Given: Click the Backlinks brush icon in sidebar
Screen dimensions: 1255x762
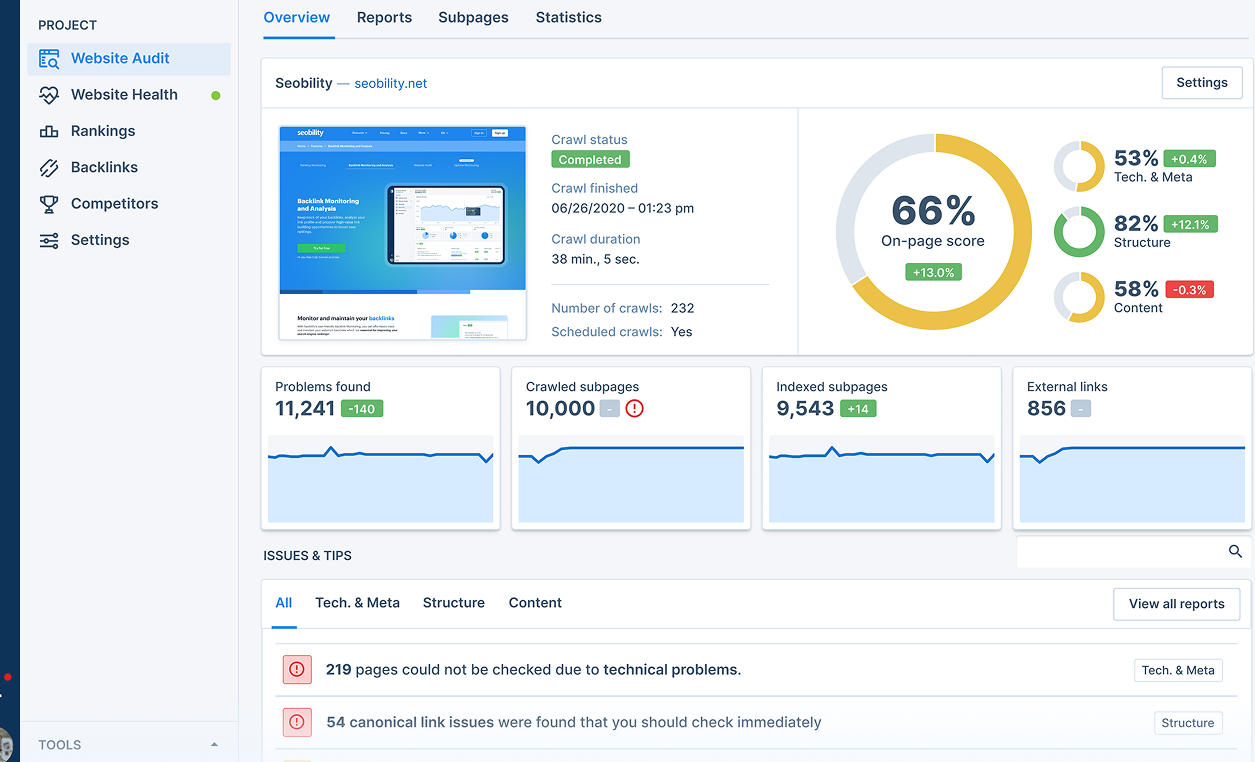Looking at the screenshot, I should point(48,167).
